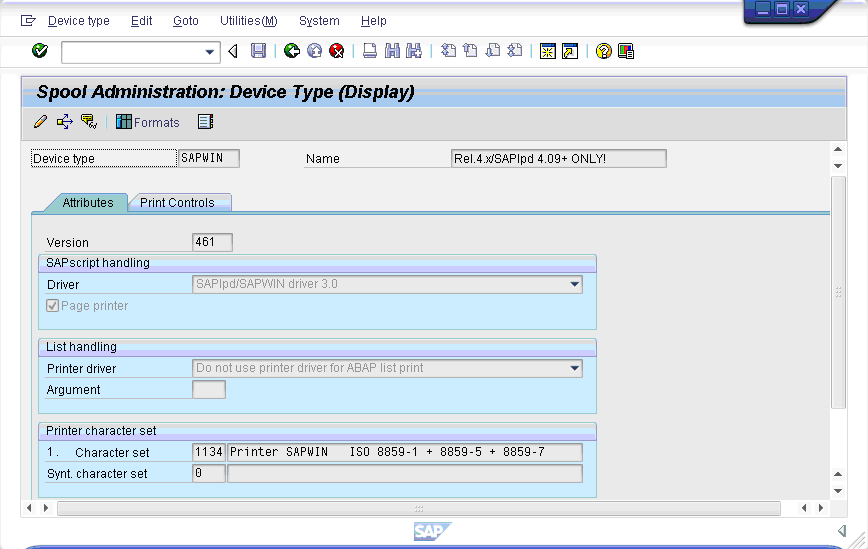Expand the SAPscript Driver dropdown

pyautogui.click(x=575, y=284)
